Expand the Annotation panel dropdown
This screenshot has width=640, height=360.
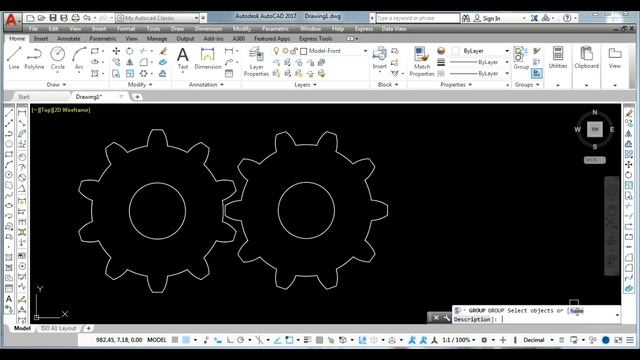click(x=206, y=84)
